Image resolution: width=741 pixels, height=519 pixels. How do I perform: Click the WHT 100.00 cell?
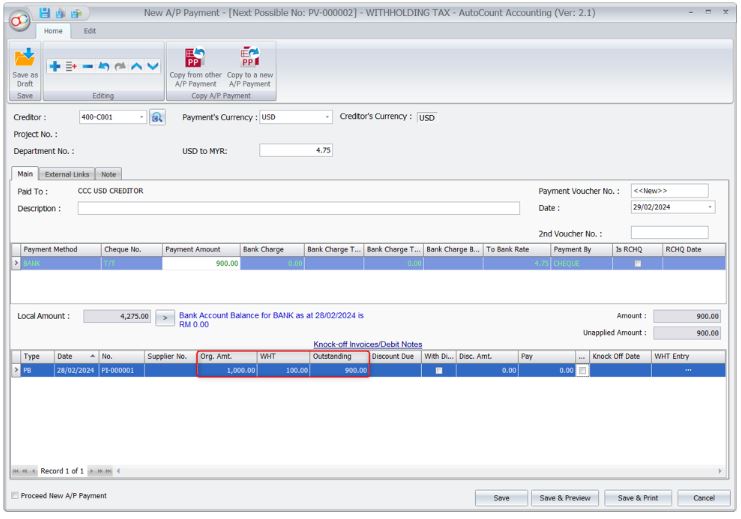click(x=284, y=371)
